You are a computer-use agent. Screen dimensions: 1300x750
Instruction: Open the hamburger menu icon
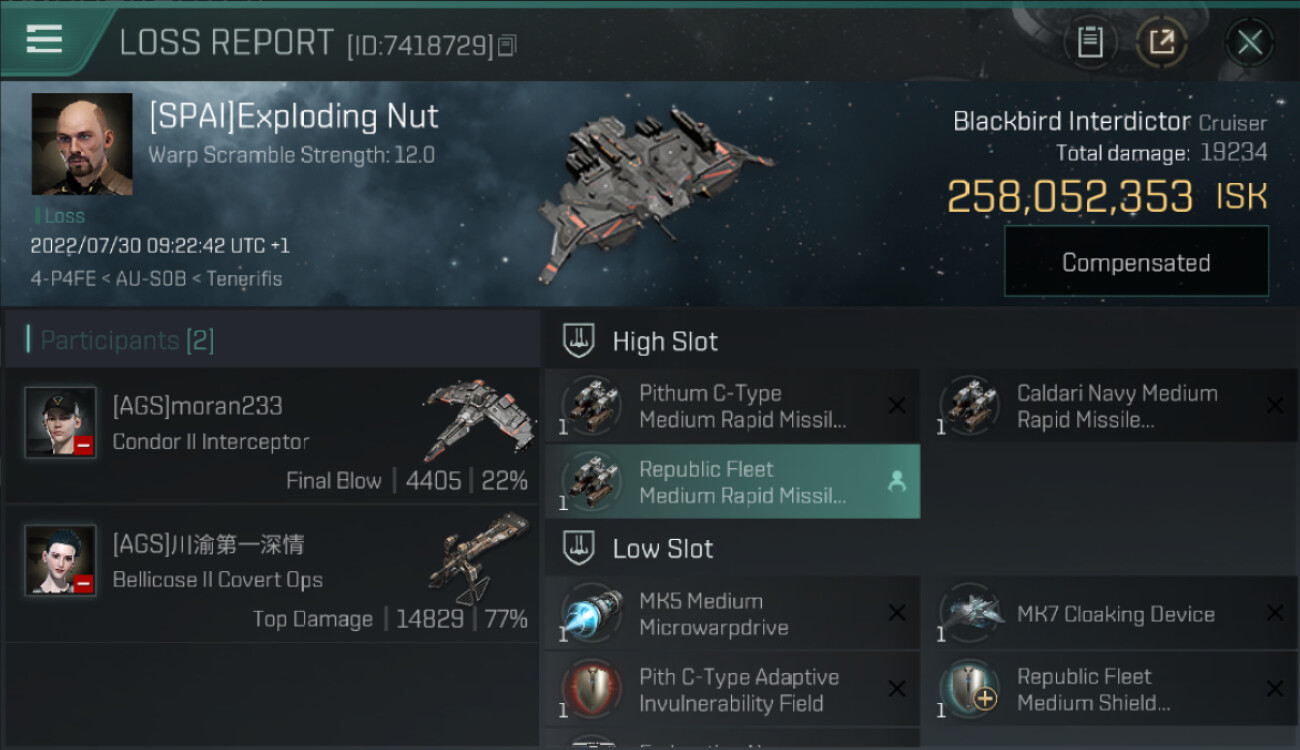click(44, 40)
